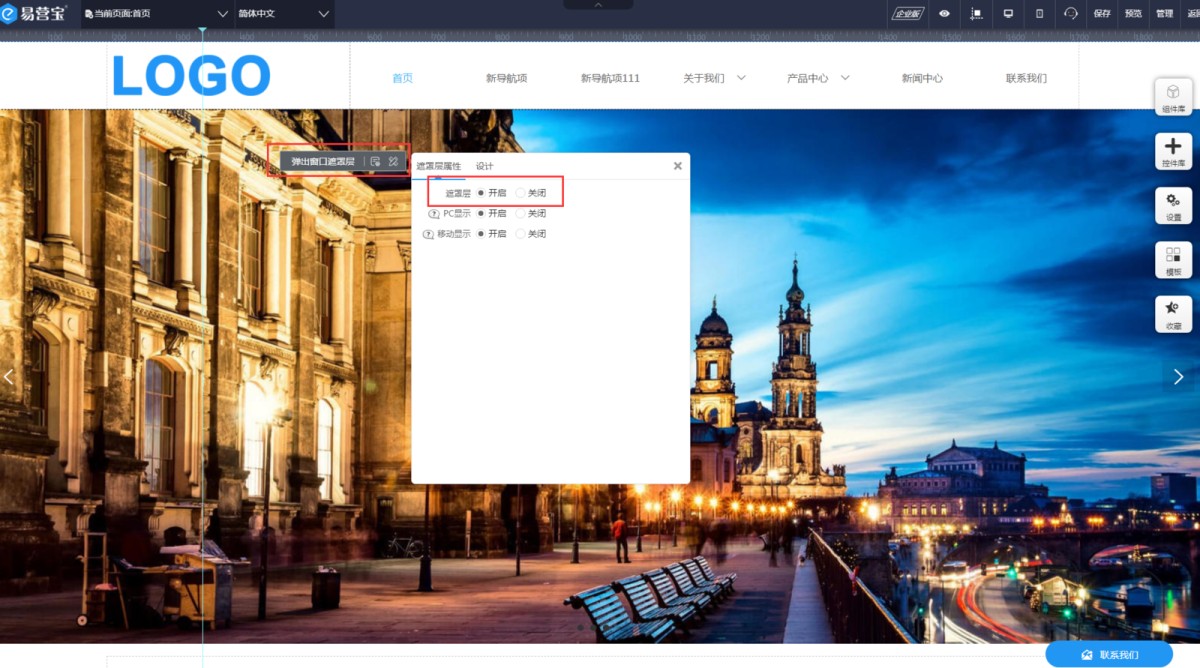Click the 联系我们 floating button
The width and height of the screenshot is (1200, 668).
tap(1108, 655)
